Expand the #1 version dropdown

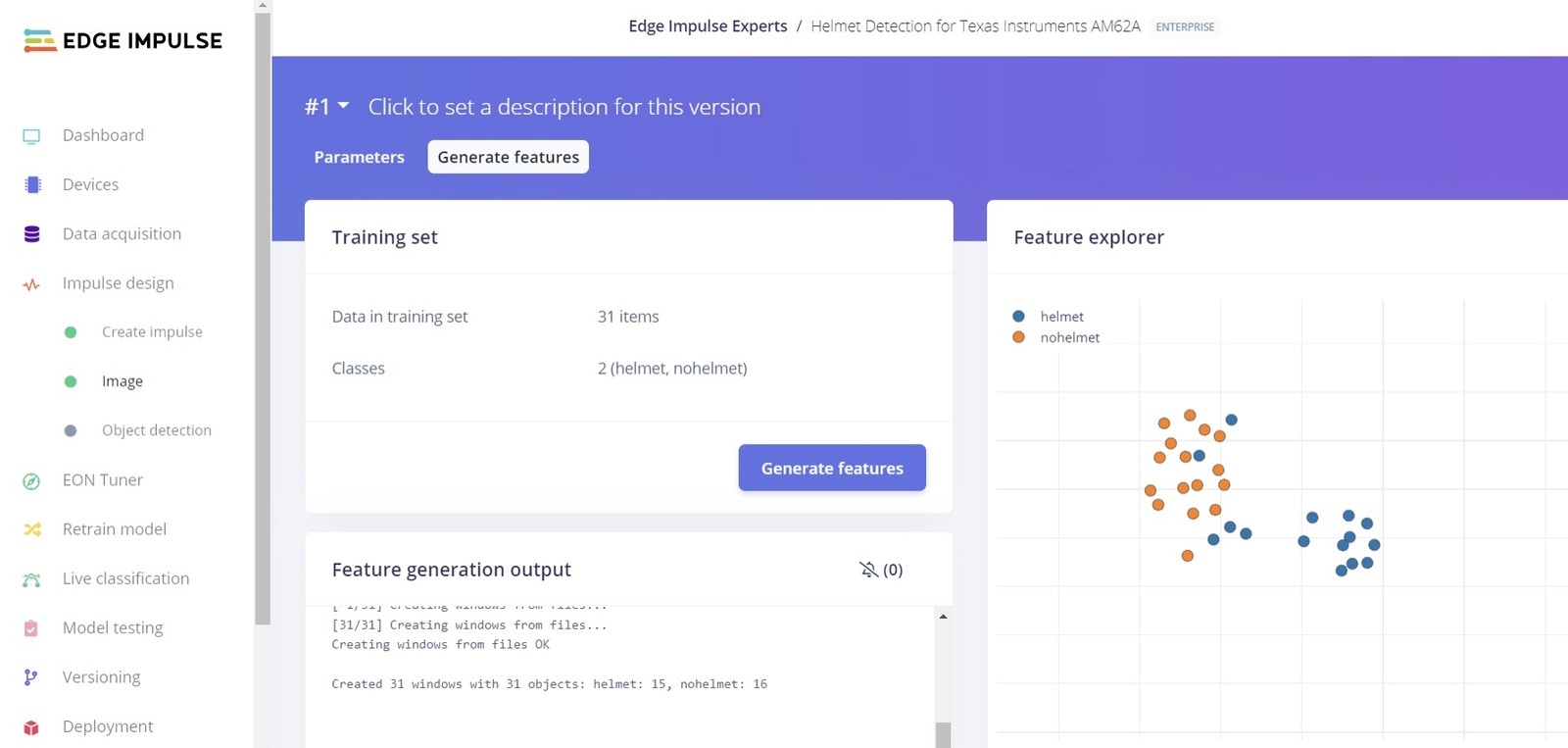[x=326, y=107]
